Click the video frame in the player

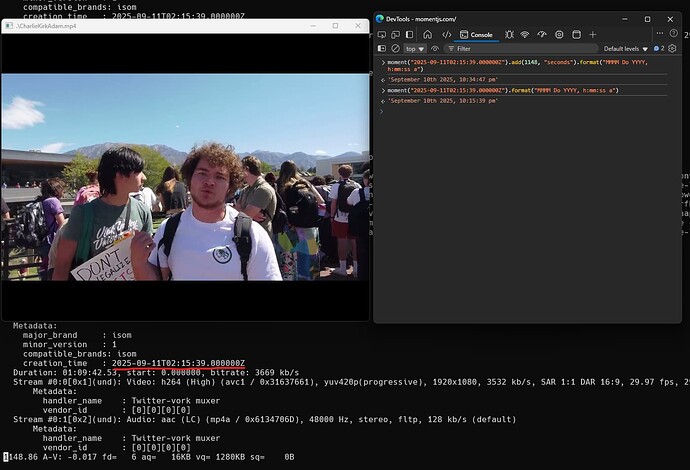click(185, 177)
